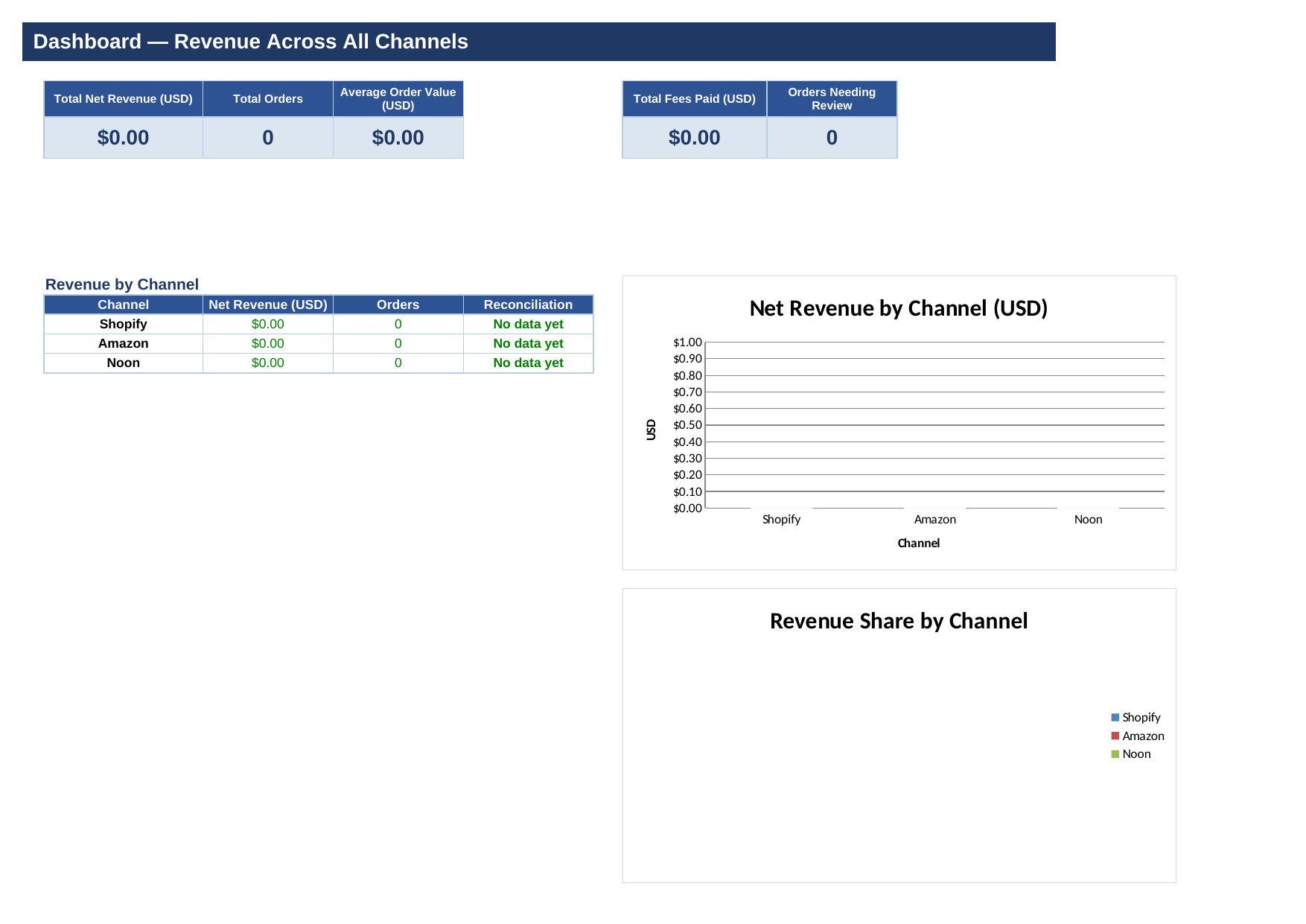Image resolution: width=1306 pixels, height=924 pixels.
Task: Select the Revenue Share by Channel chart title
Action: click(x=899, y=621)
